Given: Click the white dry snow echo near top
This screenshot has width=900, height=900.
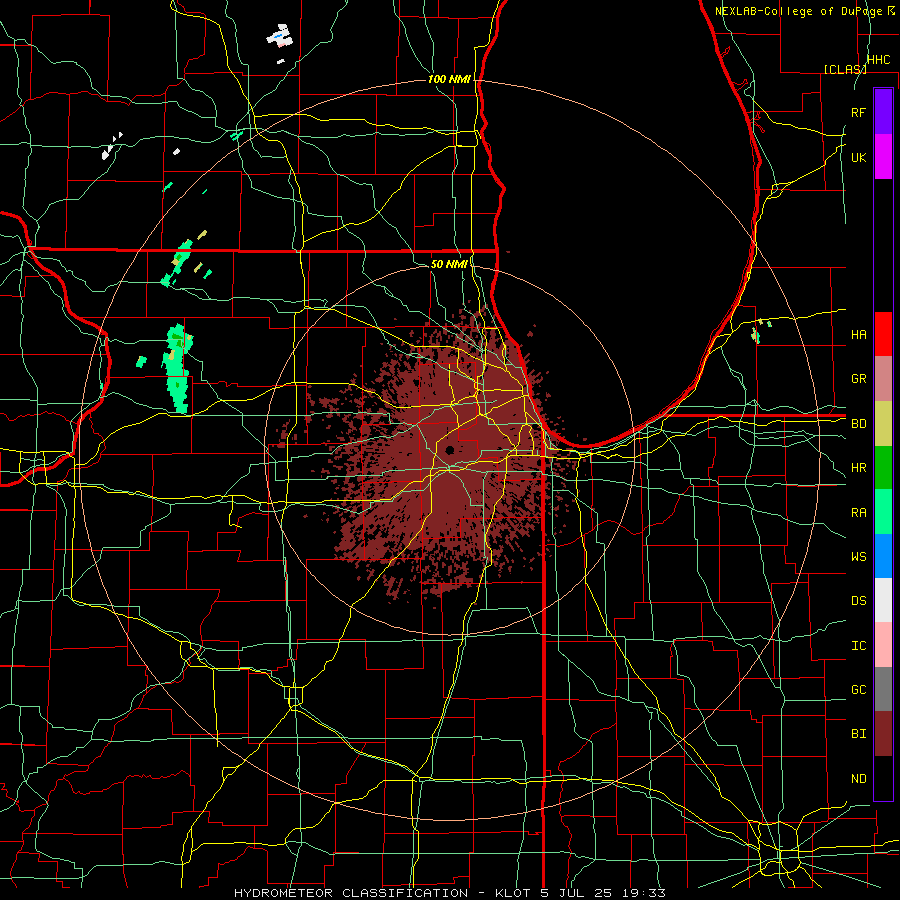Looking at the screenshot, I should pyautogui.click(x=280, y=37).
